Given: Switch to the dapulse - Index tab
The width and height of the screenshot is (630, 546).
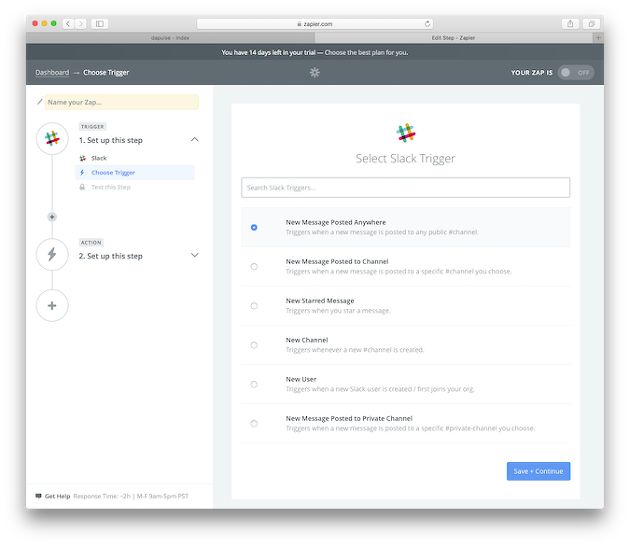Looking at the screenshot, I should [x=170, y=38].
